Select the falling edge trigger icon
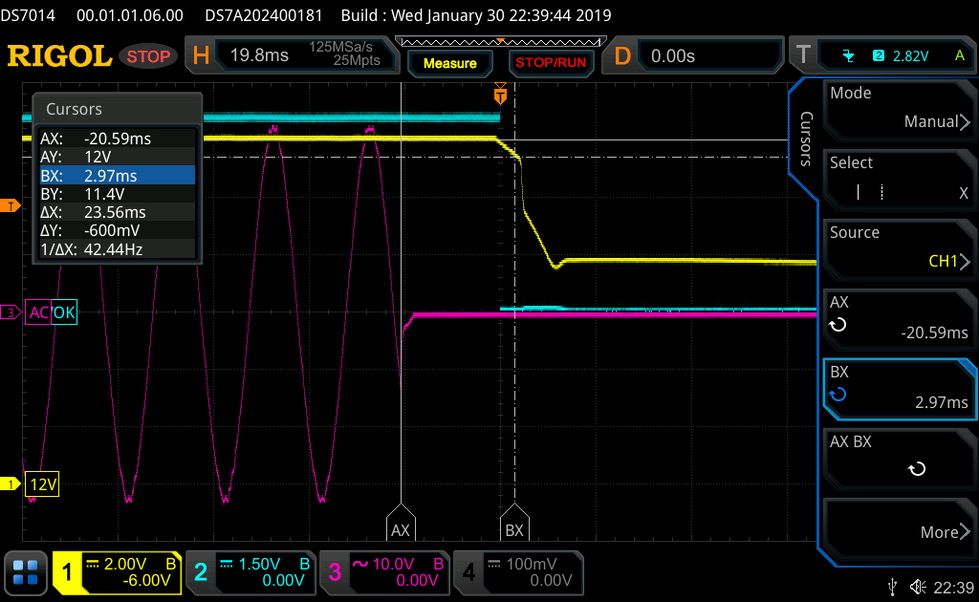 pos(848,56)
